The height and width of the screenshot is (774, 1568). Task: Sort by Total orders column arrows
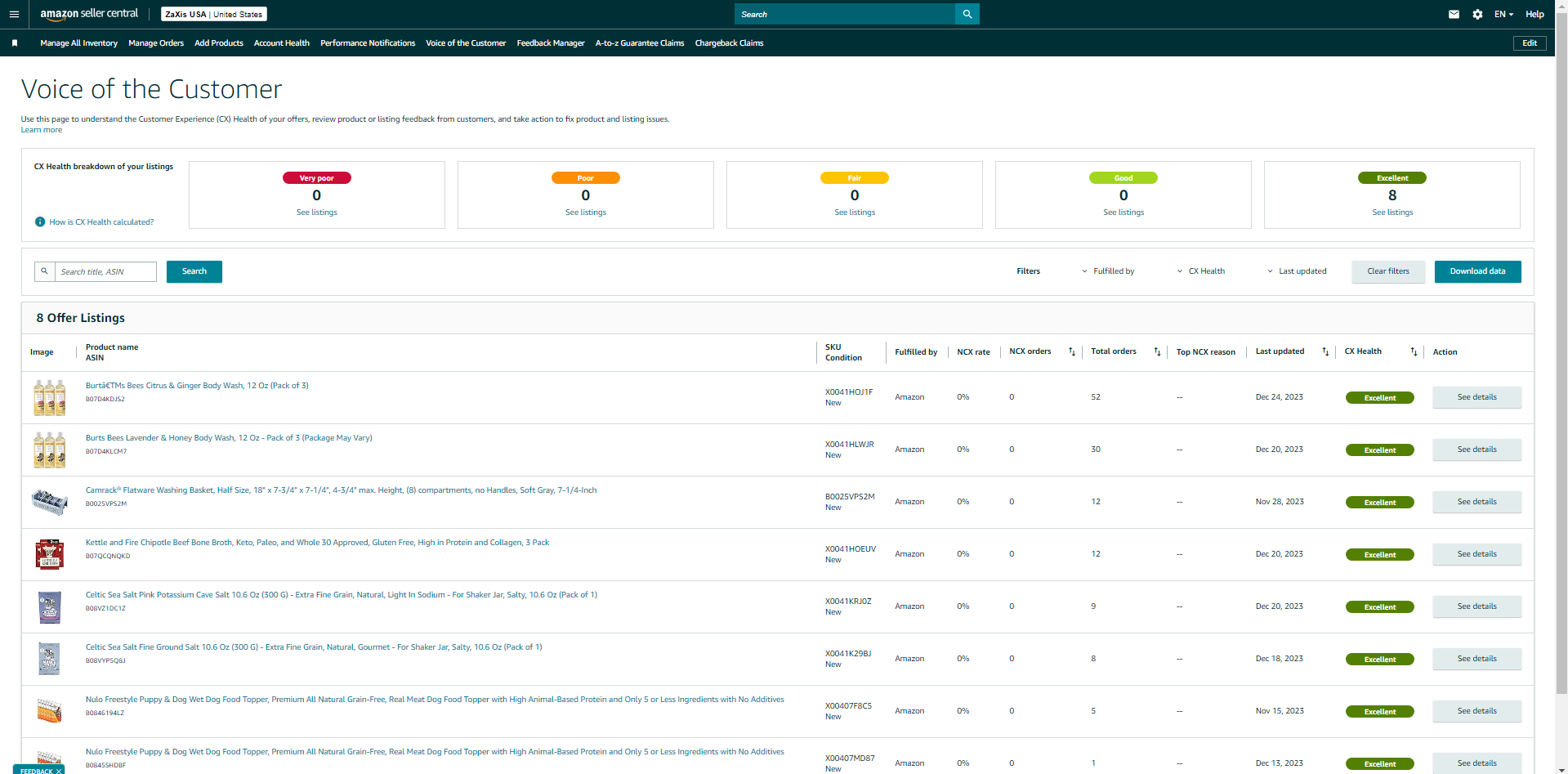coord(1157,352)
